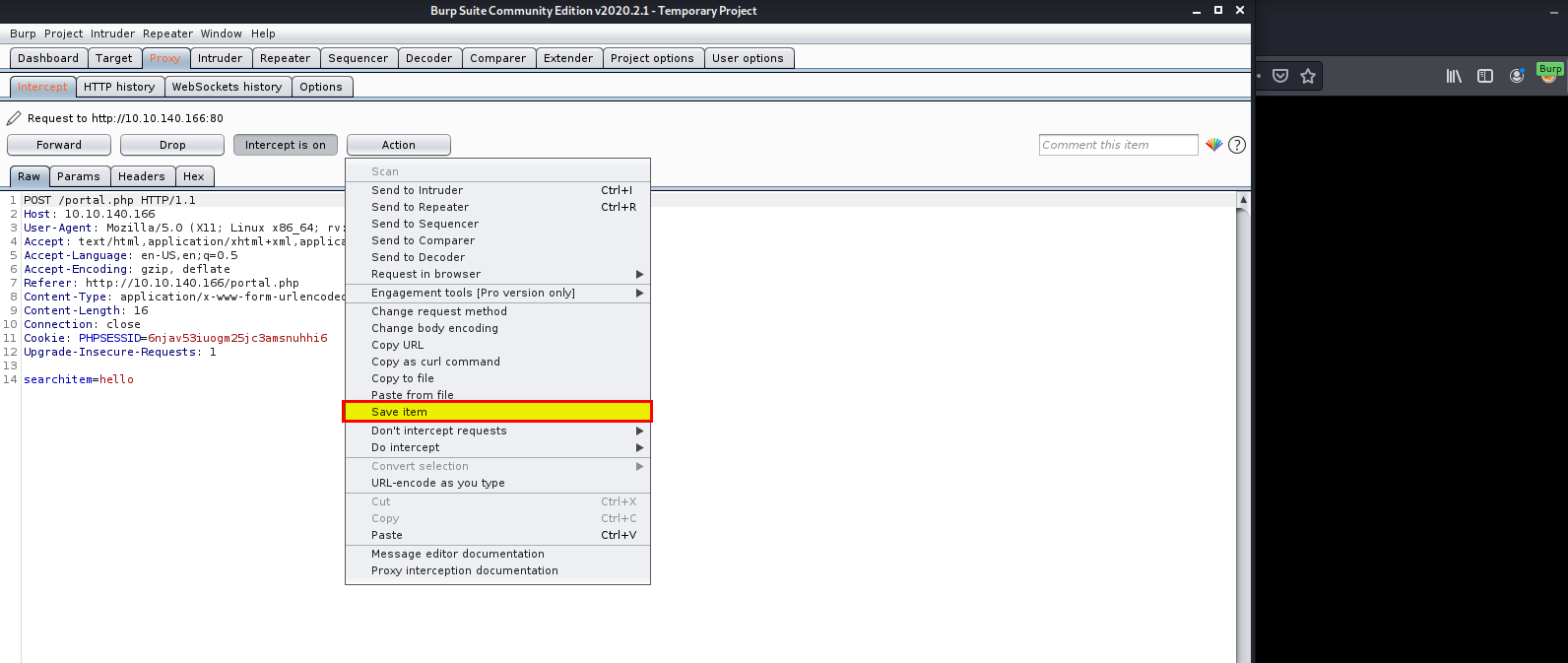Bookmark this page with the star icon
1568x663 pixels.
[1308, 76]
